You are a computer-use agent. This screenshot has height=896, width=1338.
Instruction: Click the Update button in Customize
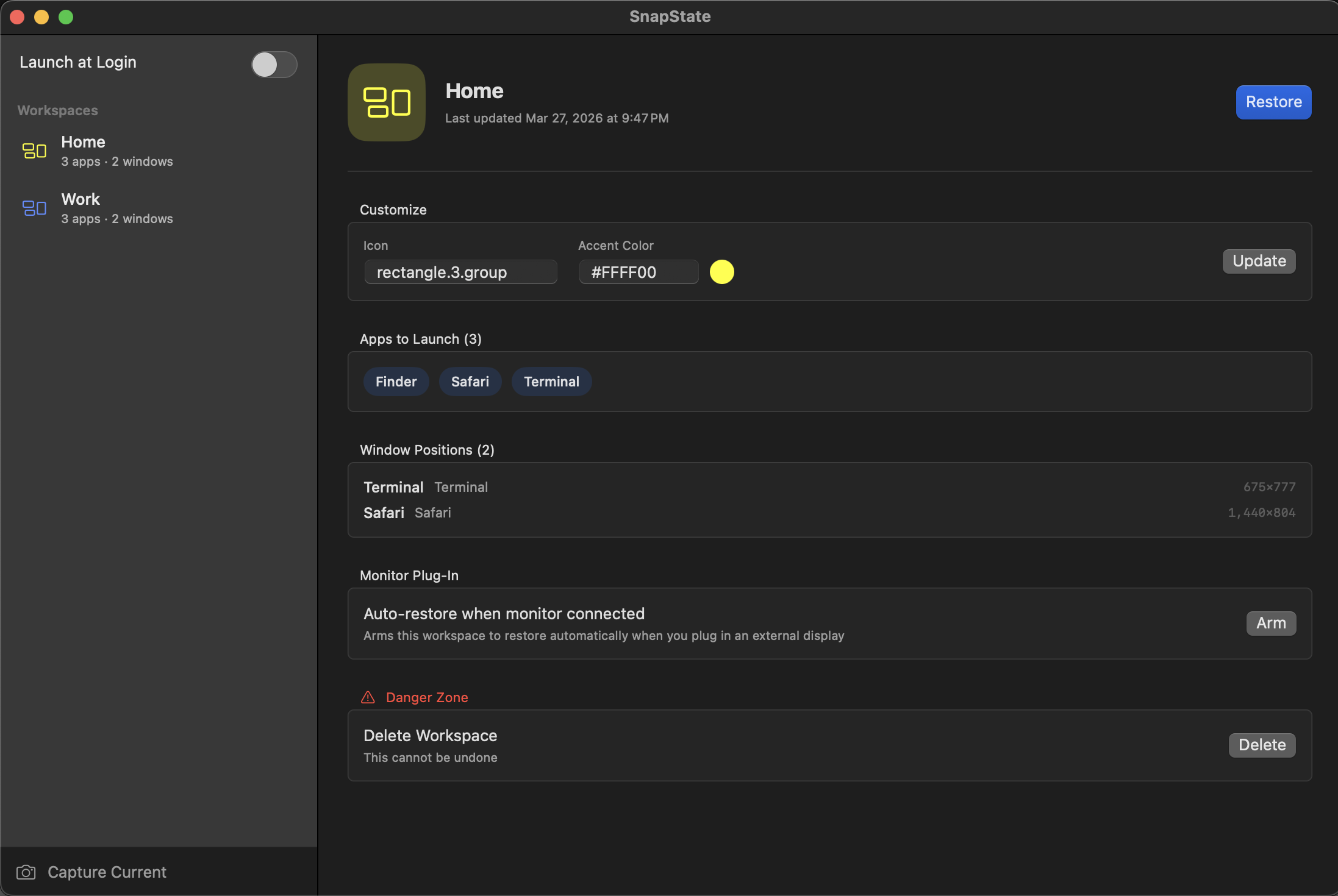[x=1259, y=261]
